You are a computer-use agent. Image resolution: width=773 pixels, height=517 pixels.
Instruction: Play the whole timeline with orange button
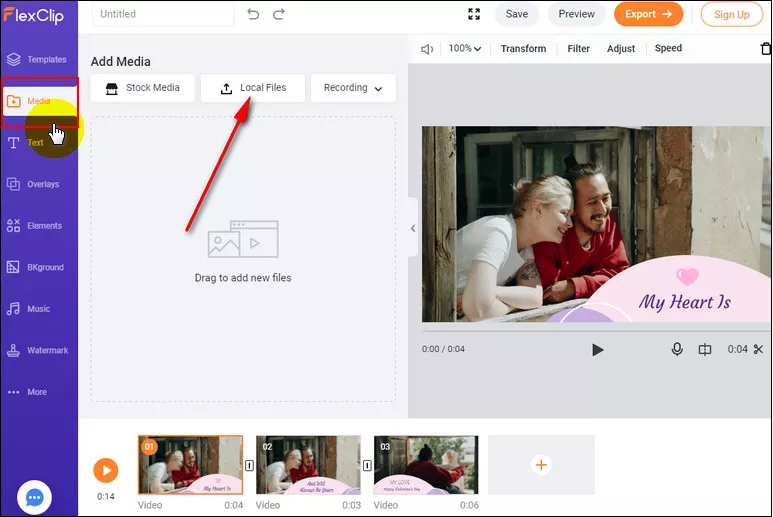106,470
